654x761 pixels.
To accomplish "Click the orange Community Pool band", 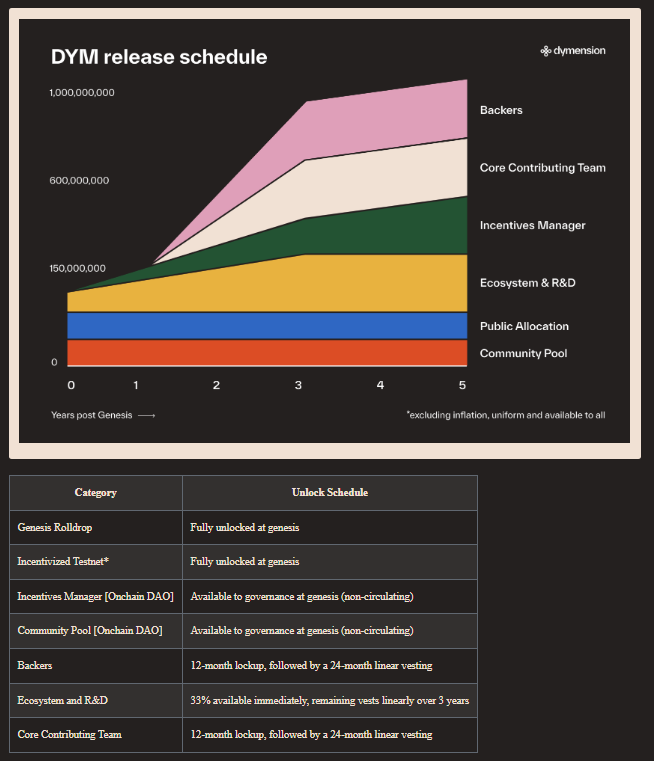I will [267, 352].
